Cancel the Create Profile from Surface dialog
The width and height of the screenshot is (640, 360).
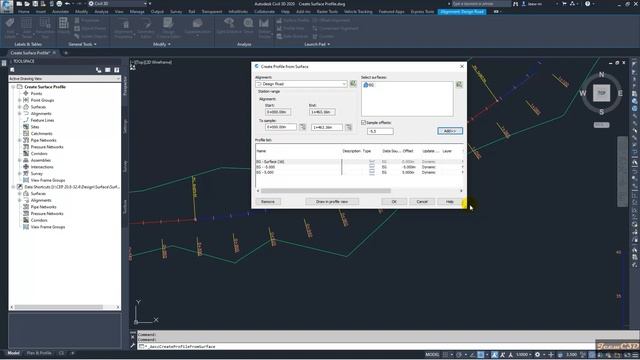tap(422, 202)
